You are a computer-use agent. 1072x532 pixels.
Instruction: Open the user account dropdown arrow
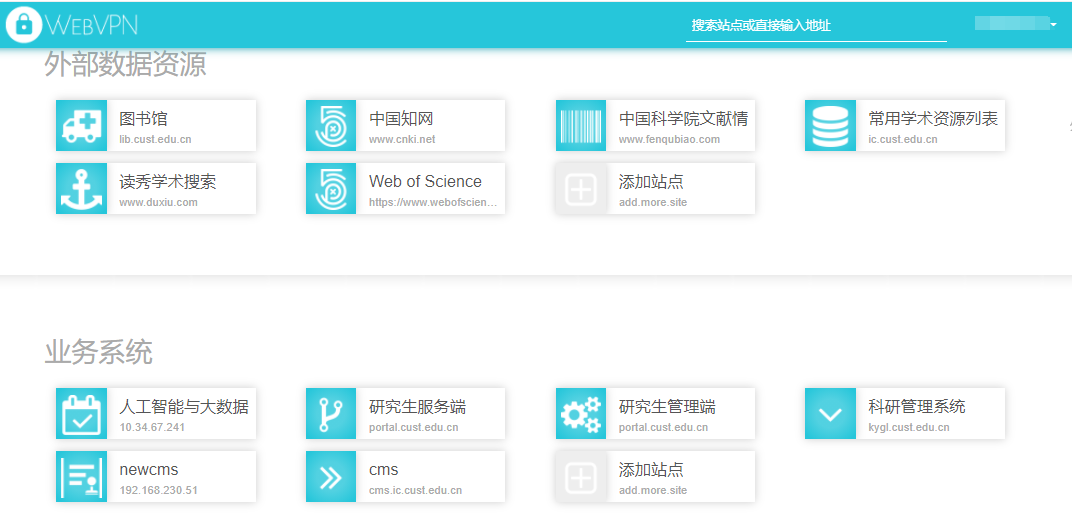[1054, 25]
